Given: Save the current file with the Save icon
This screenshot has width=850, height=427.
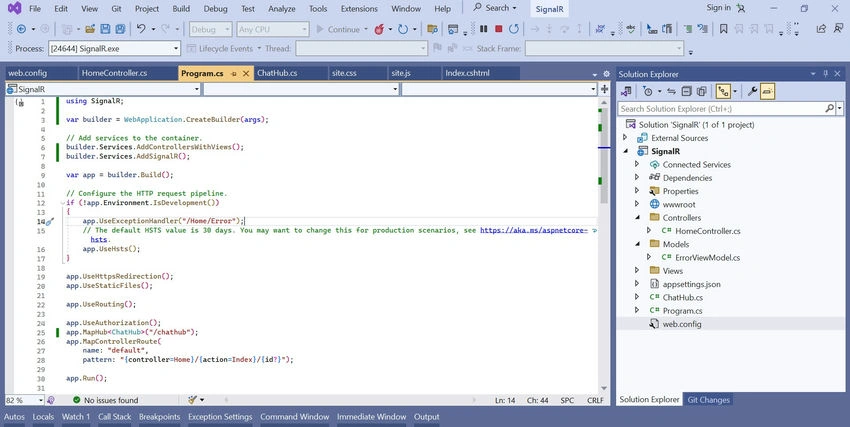Looking at the screenshot, I should (105, 29).
